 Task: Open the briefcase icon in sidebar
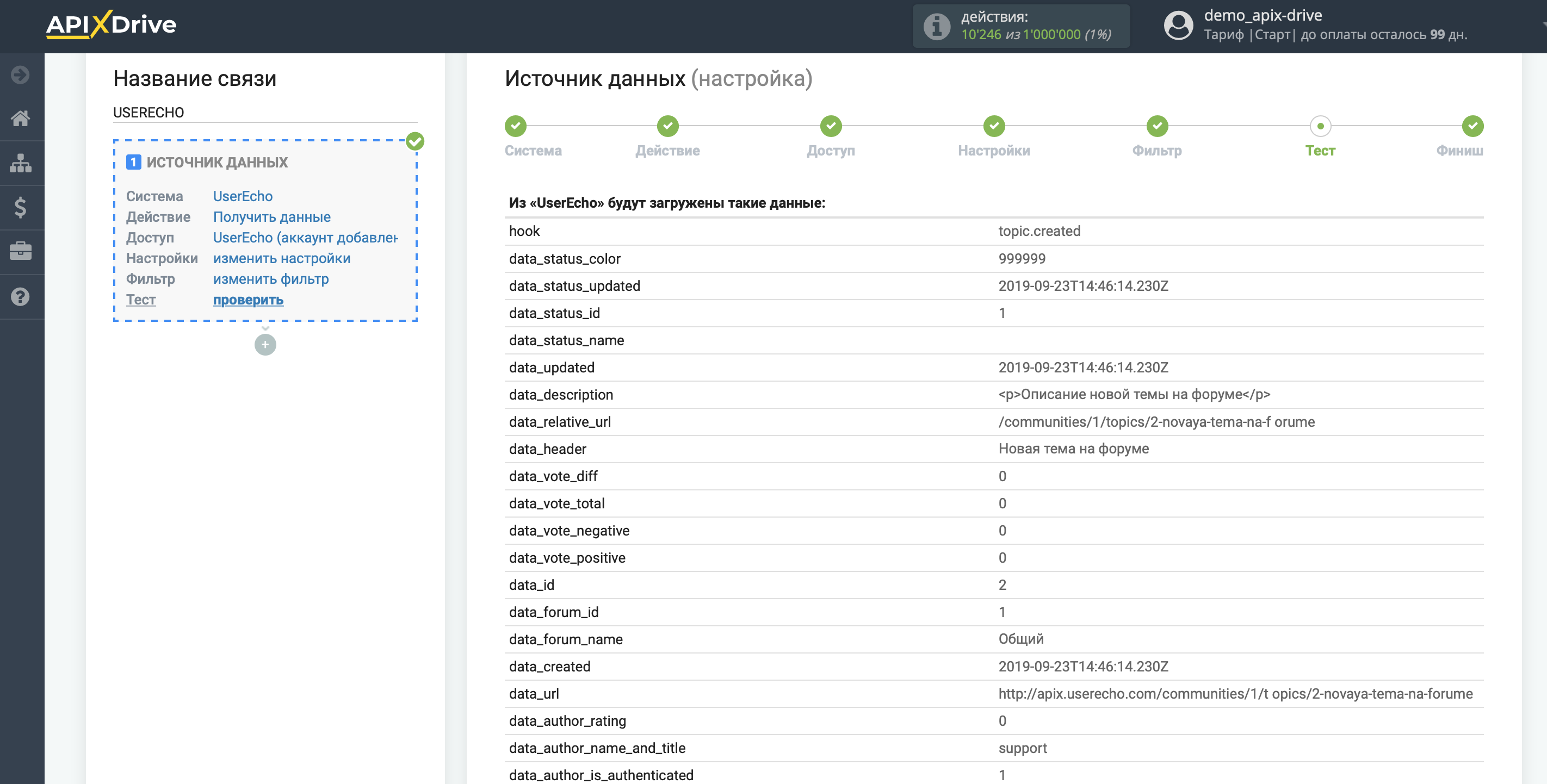click(x=21, y=251)
